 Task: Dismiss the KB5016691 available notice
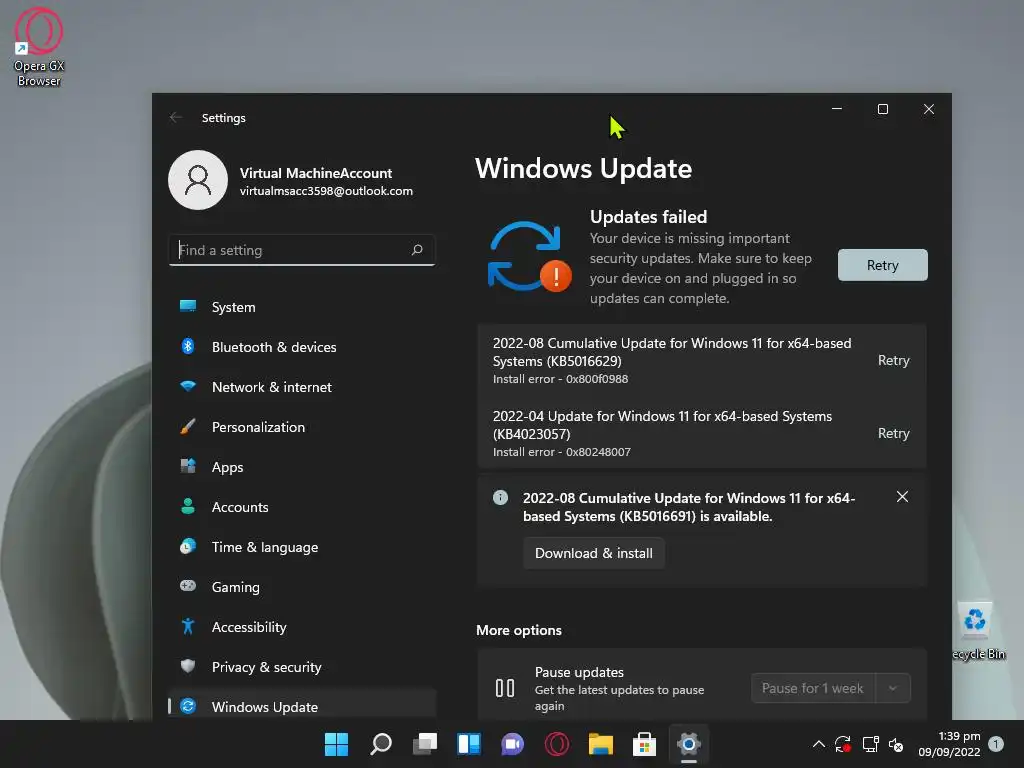[902, 497]
